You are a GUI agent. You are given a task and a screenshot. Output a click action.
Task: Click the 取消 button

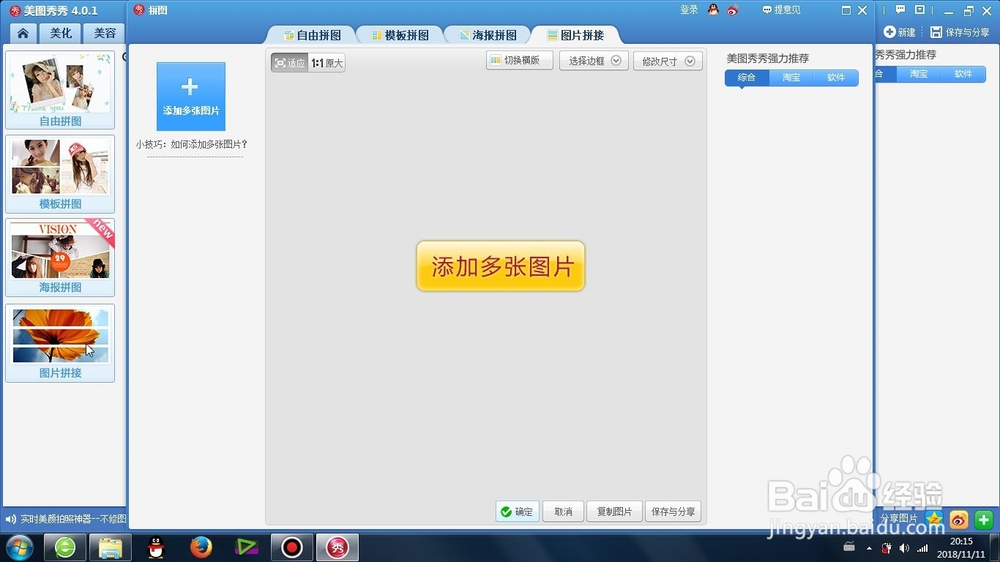[x=563, y=512]
